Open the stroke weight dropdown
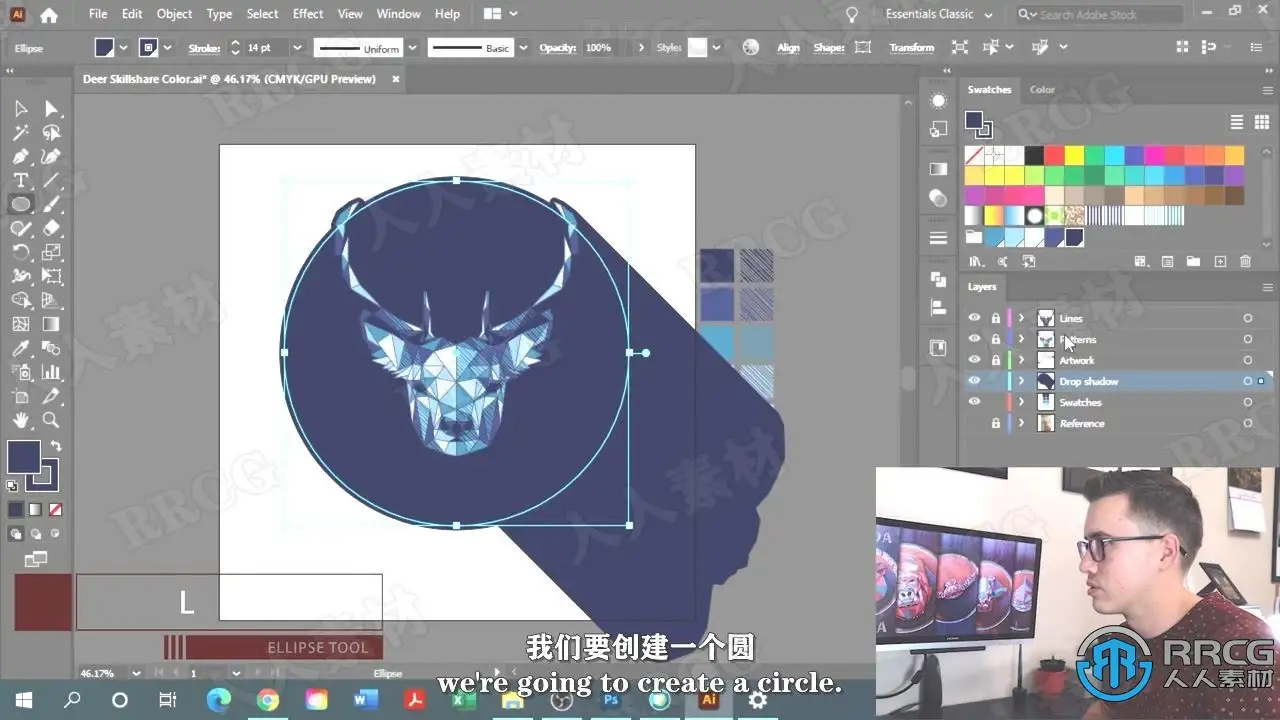Image resolution: width=1280 pixels, height=720 pixels. [297, 48]
